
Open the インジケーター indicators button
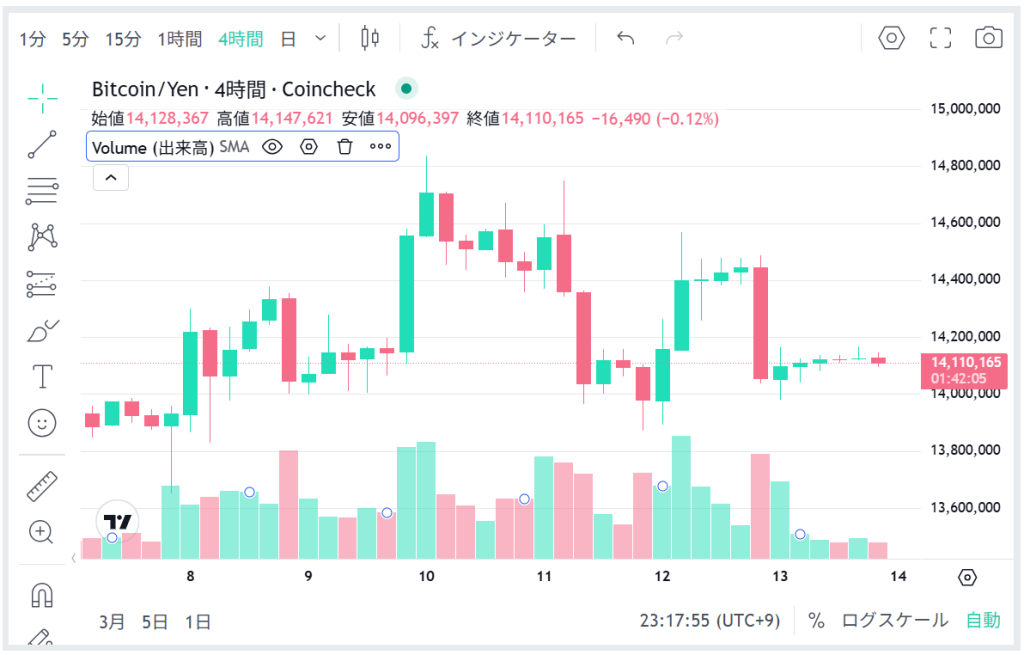coord(499,39)
